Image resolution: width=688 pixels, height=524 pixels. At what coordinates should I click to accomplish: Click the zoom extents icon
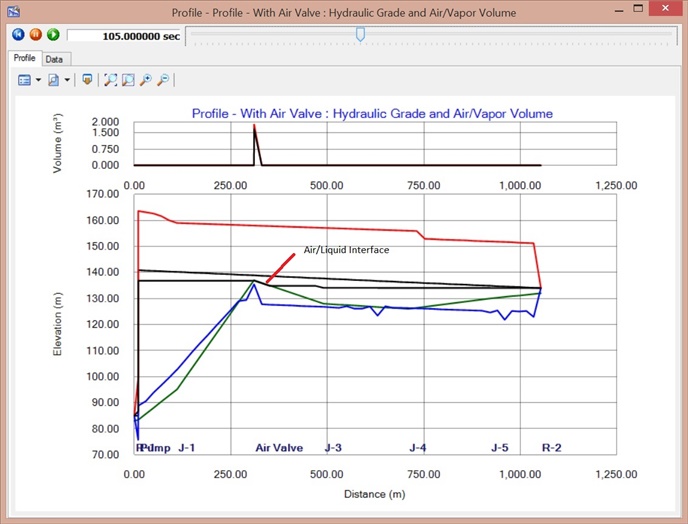pos(111,80)
